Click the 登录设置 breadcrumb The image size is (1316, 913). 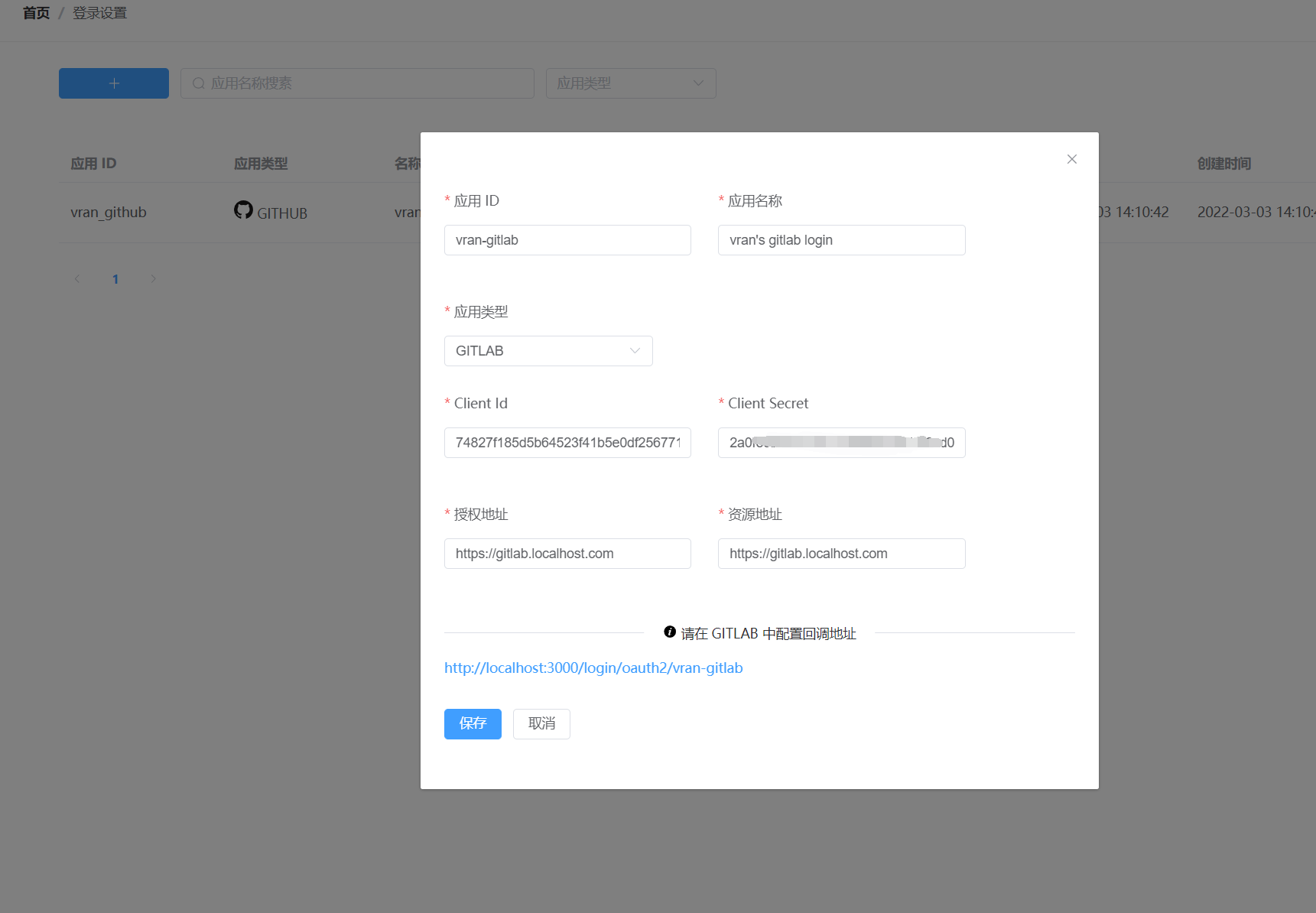(99, 13)
